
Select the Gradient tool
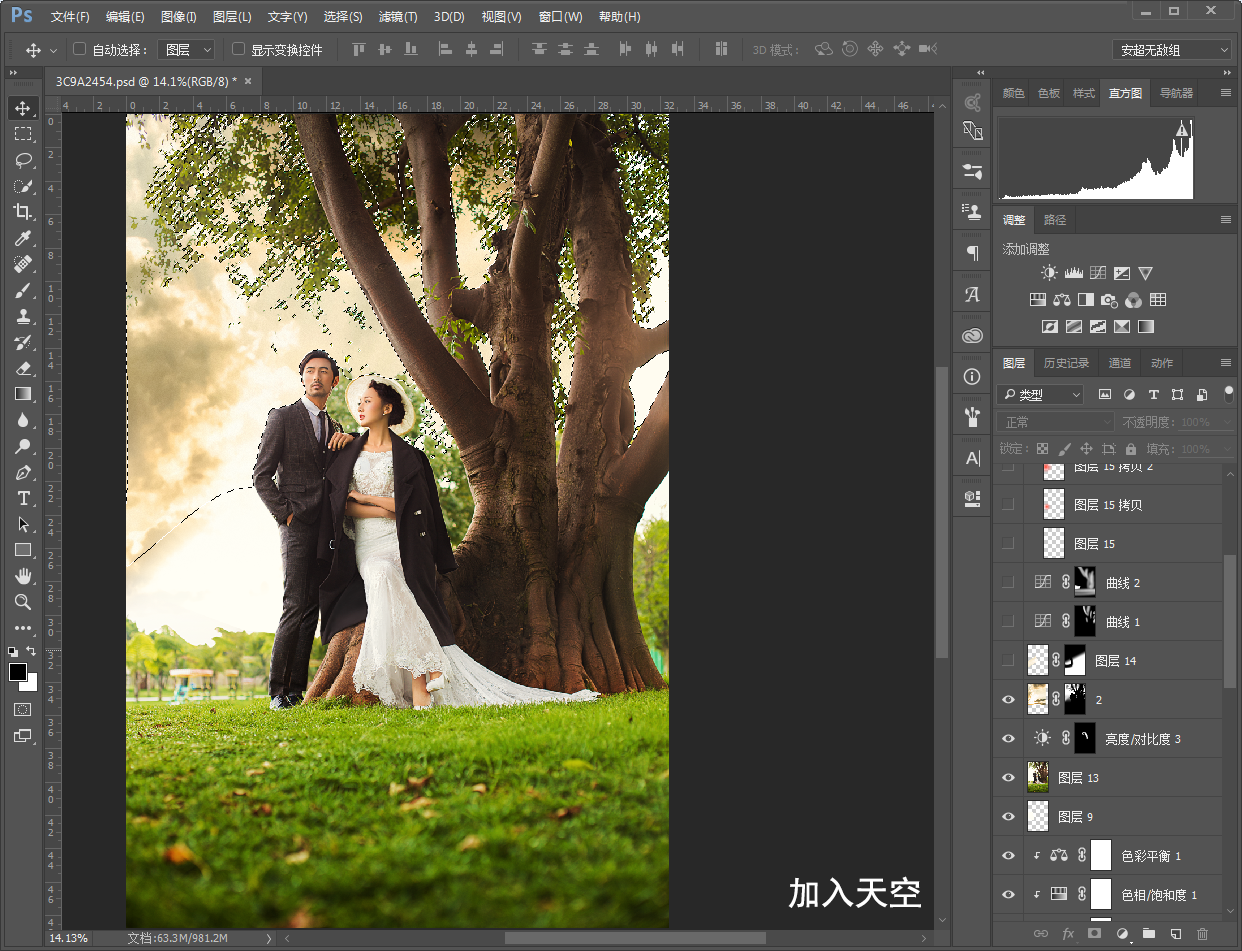tap(22, 394)
